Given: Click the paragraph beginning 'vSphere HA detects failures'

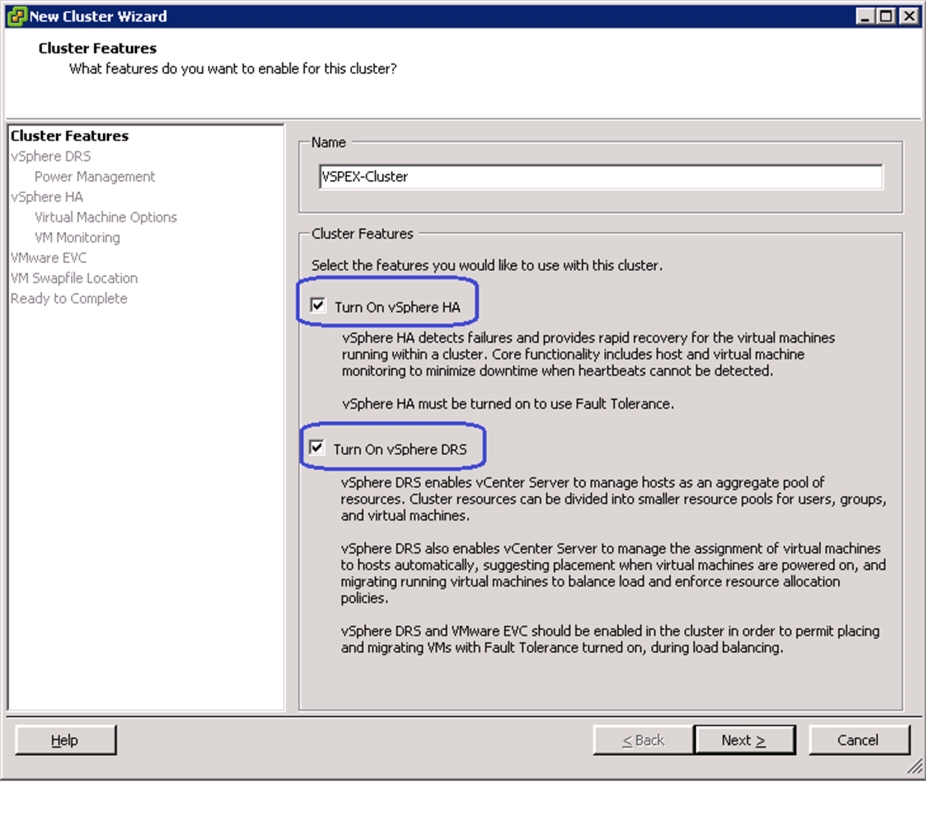Looking at the screenshot, I should click(x=588, y=354).
